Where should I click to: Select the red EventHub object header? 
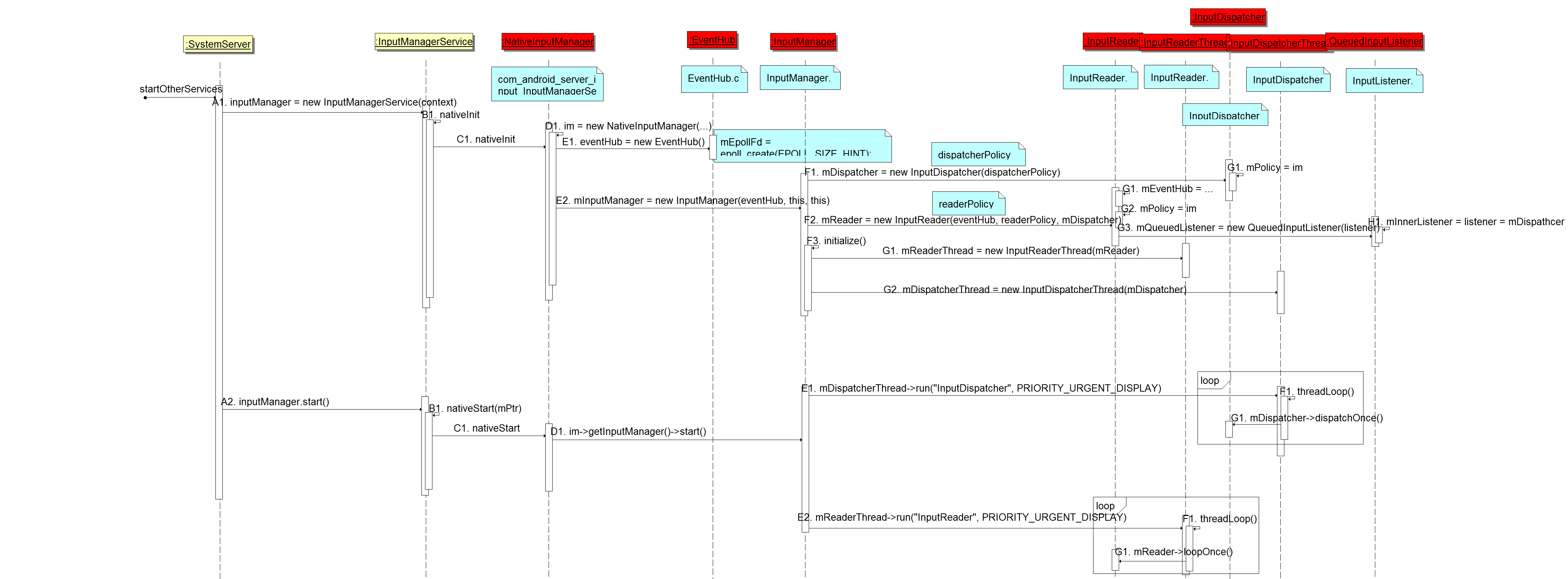click(x=712, y=40)
